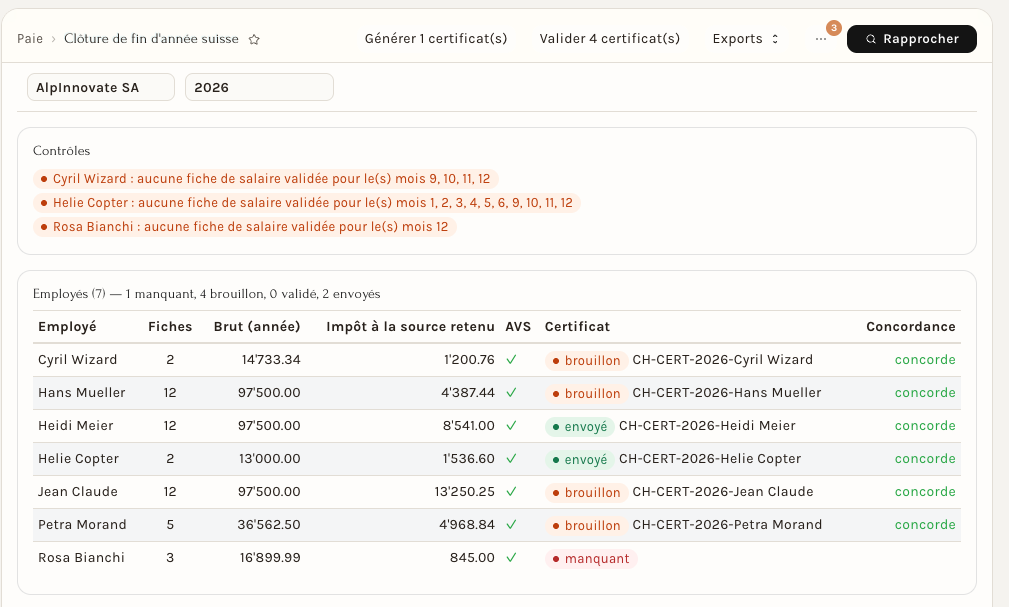
Task: Open certificate CH-CERT-2026-Hans Mueller
Action: point(727,393)
